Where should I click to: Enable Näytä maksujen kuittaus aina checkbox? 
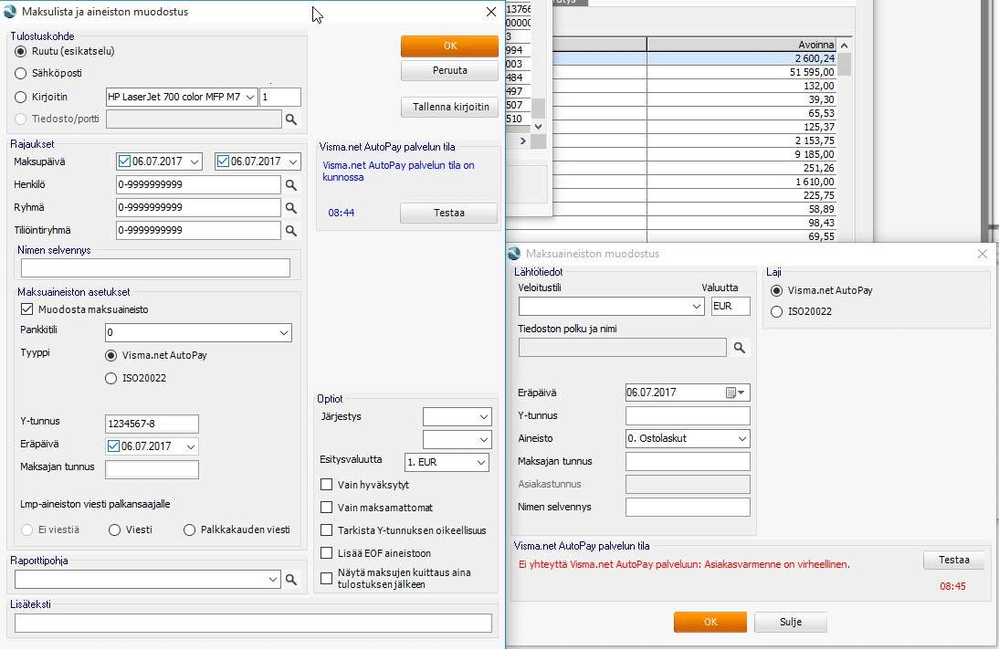326,578
